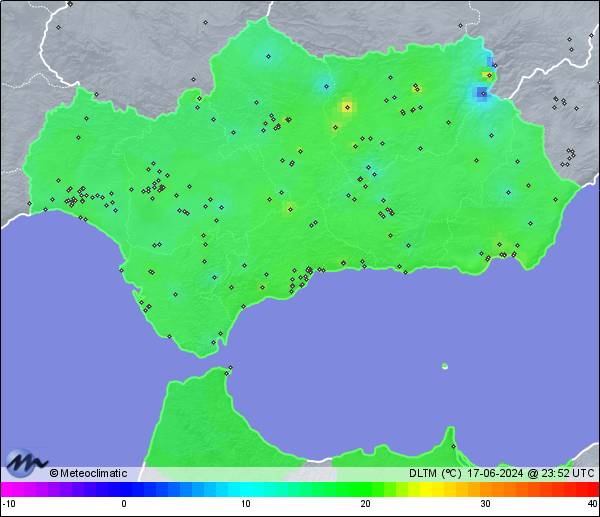Select the station marker on the dark blue cold spot

pyautogui.click(x=482, y=93)
